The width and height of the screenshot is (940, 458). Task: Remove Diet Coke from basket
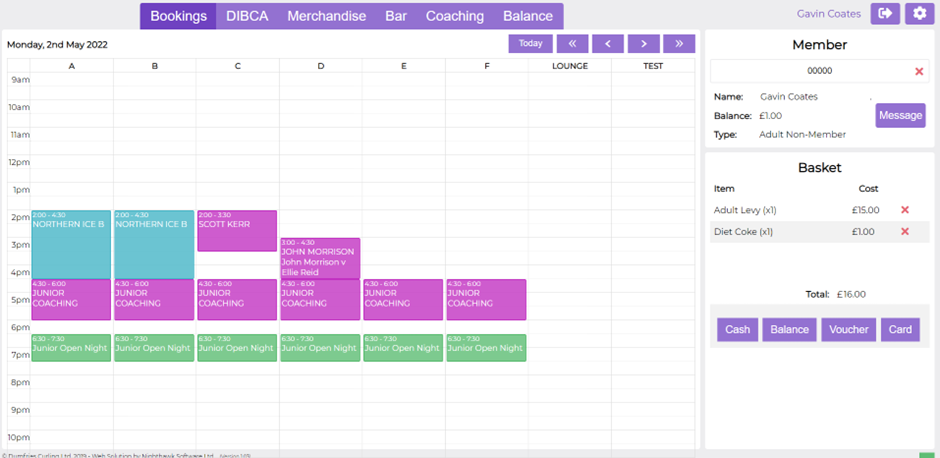click(905, 232)
